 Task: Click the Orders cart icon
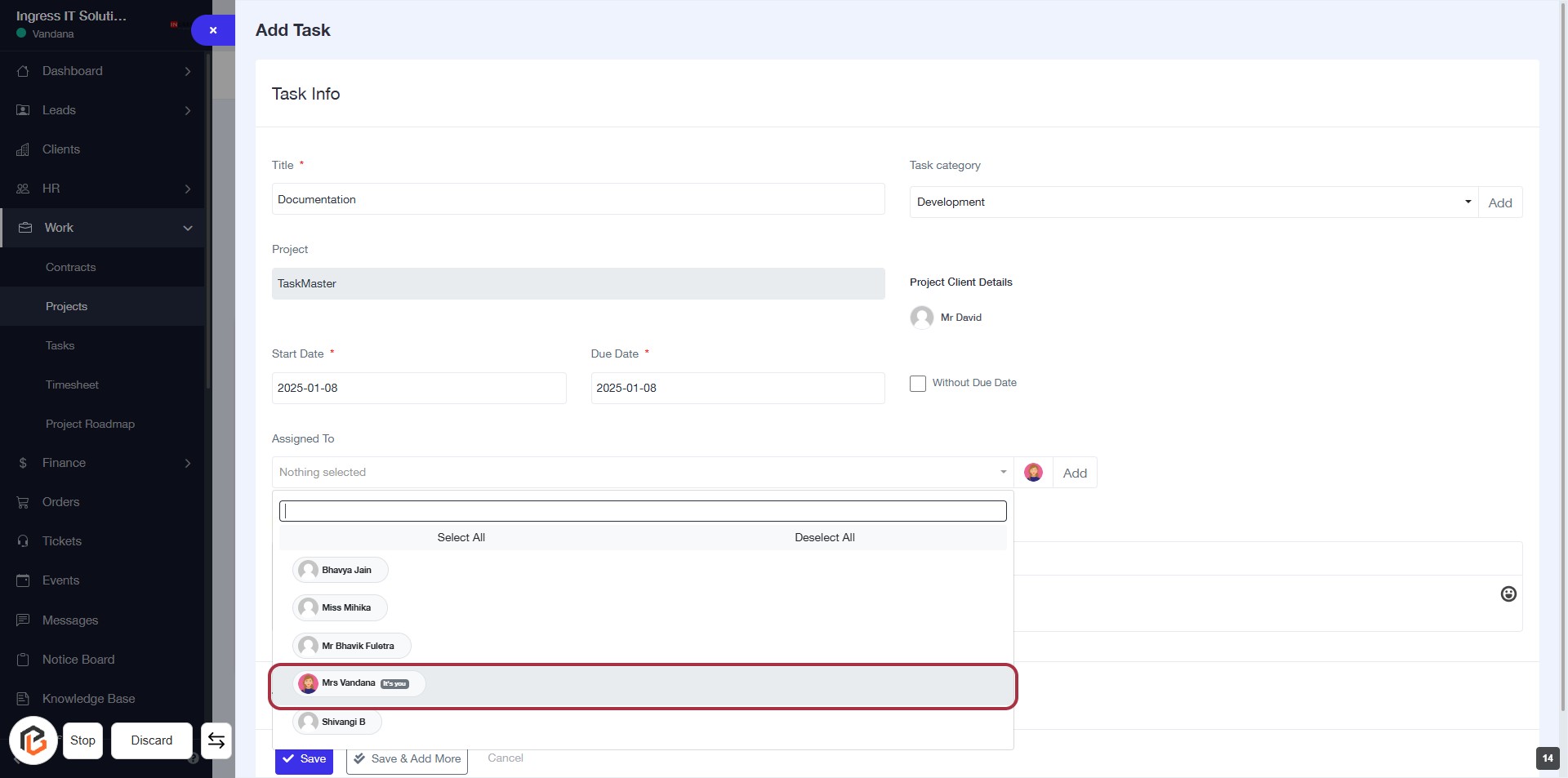[23, 502]
